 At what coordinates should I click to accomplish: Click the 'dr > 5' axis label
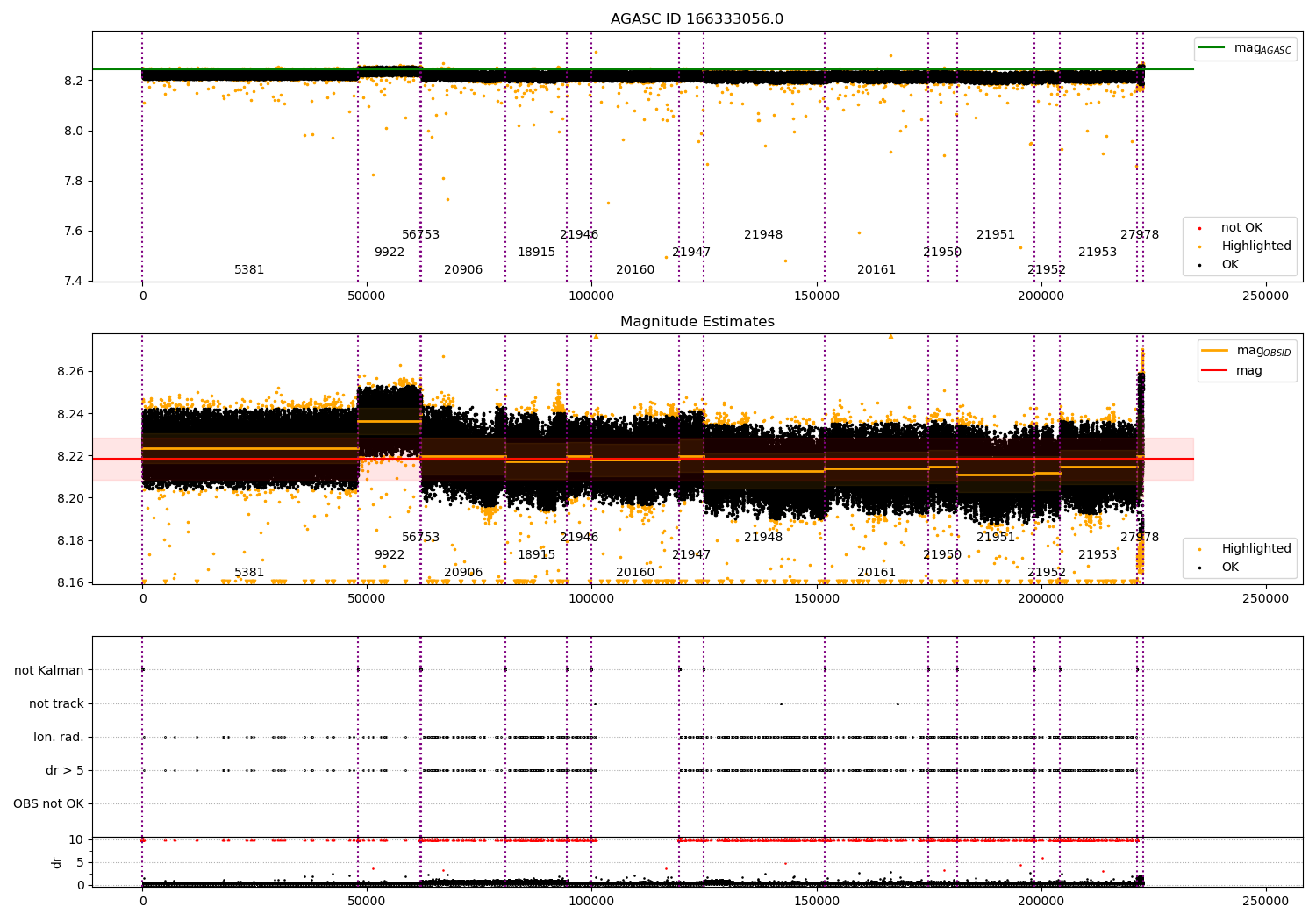pos(65,770)
